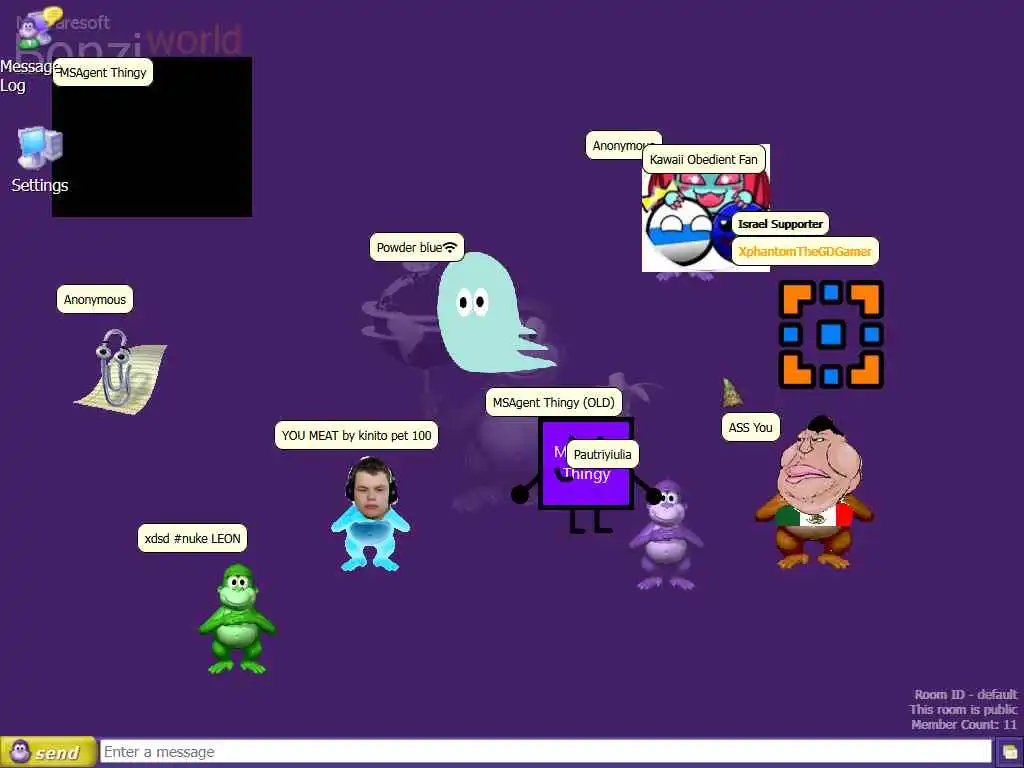The width and height of the screenshot is (1024, 768).
Task: Click the Room ID - default text
Action: [x=966, y=694]
